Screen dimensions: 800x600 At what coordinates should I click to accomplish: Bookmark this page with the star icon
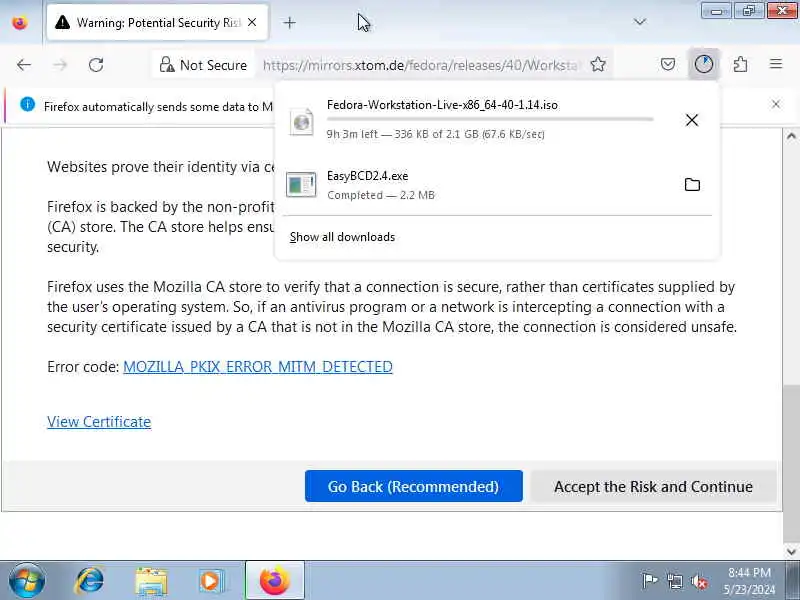(x=598, y=64)
